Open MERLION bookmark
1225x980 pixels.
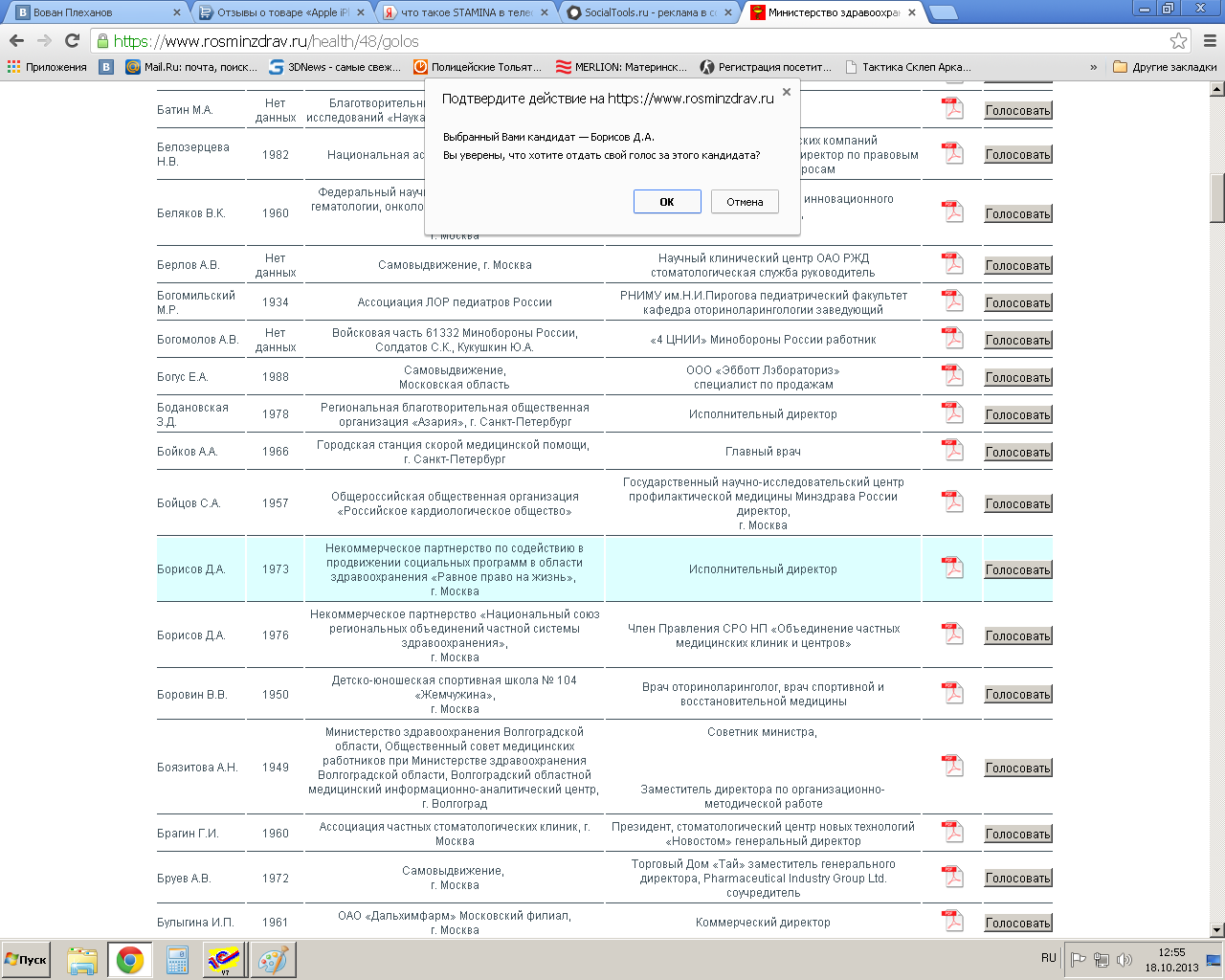tap(621, 67)
